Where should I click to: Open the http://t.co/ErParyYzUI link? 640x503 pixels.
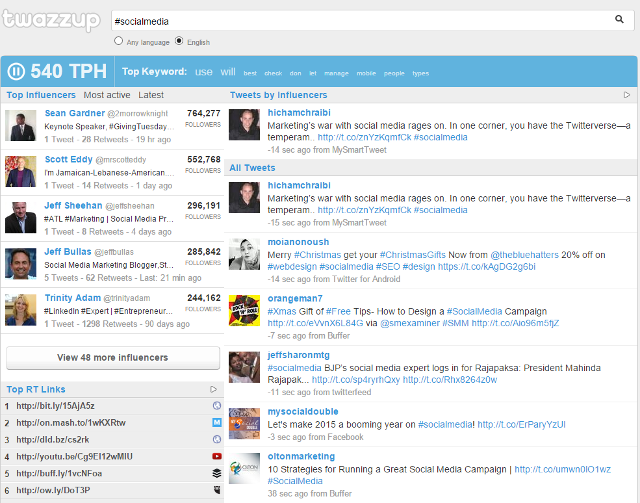pyautogui.click(x=521, y=425)
